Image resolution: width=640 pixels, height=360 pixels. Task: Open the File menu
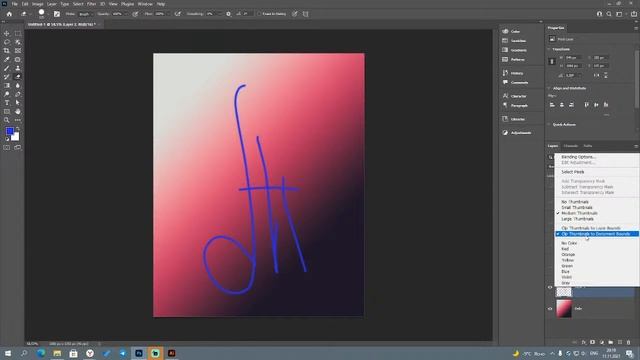coord(15,4)
